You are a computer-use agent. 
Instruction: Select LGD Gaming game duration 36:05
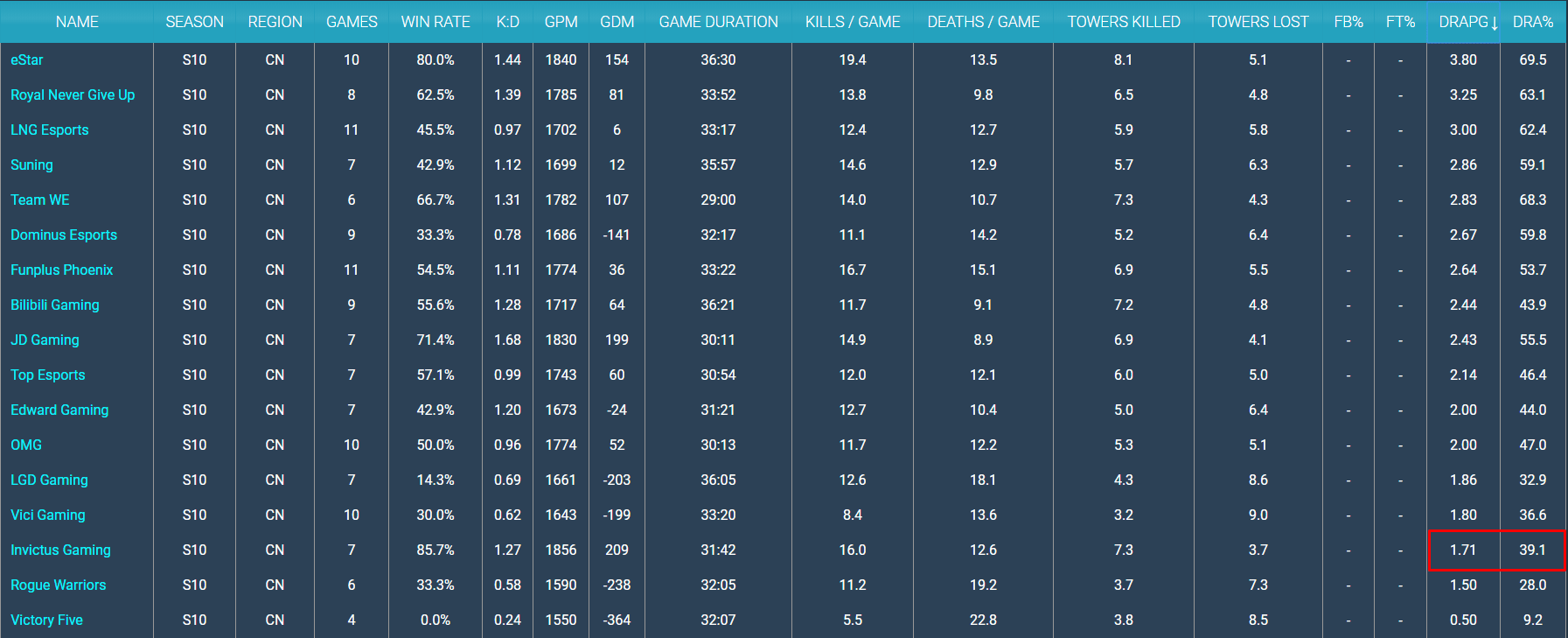pyautogui.click(x=718, y=480)
